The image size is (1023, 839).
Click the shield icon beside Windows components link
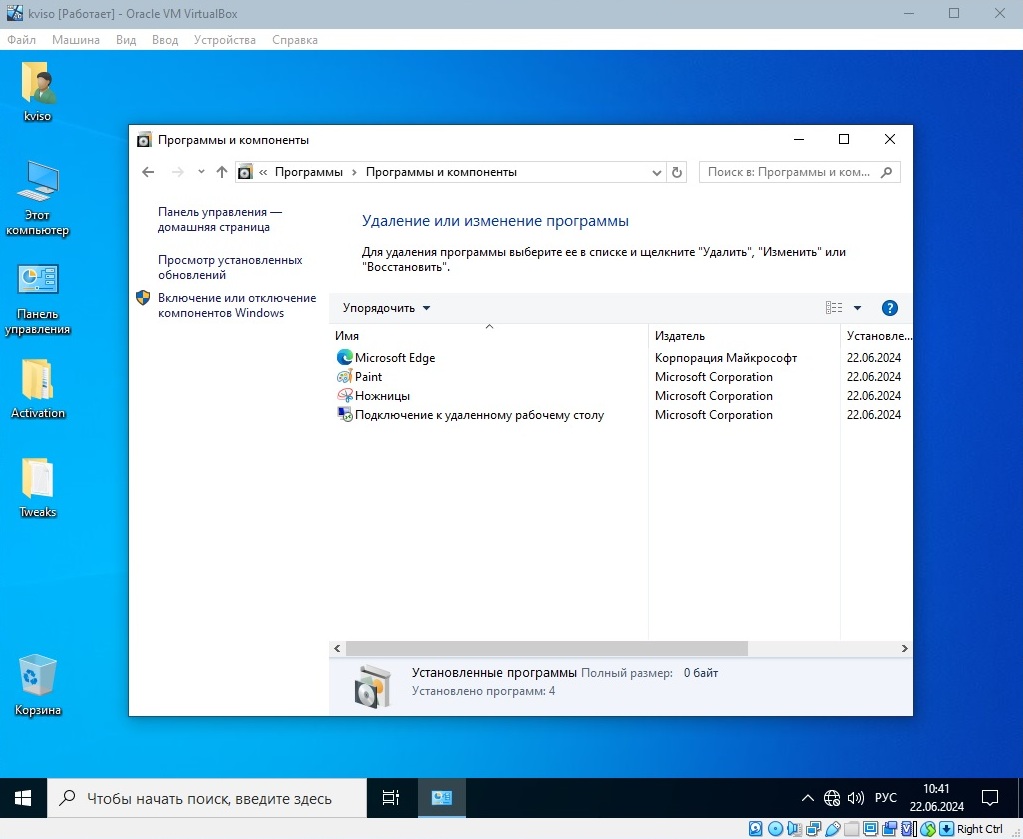[x=142, y=297]
